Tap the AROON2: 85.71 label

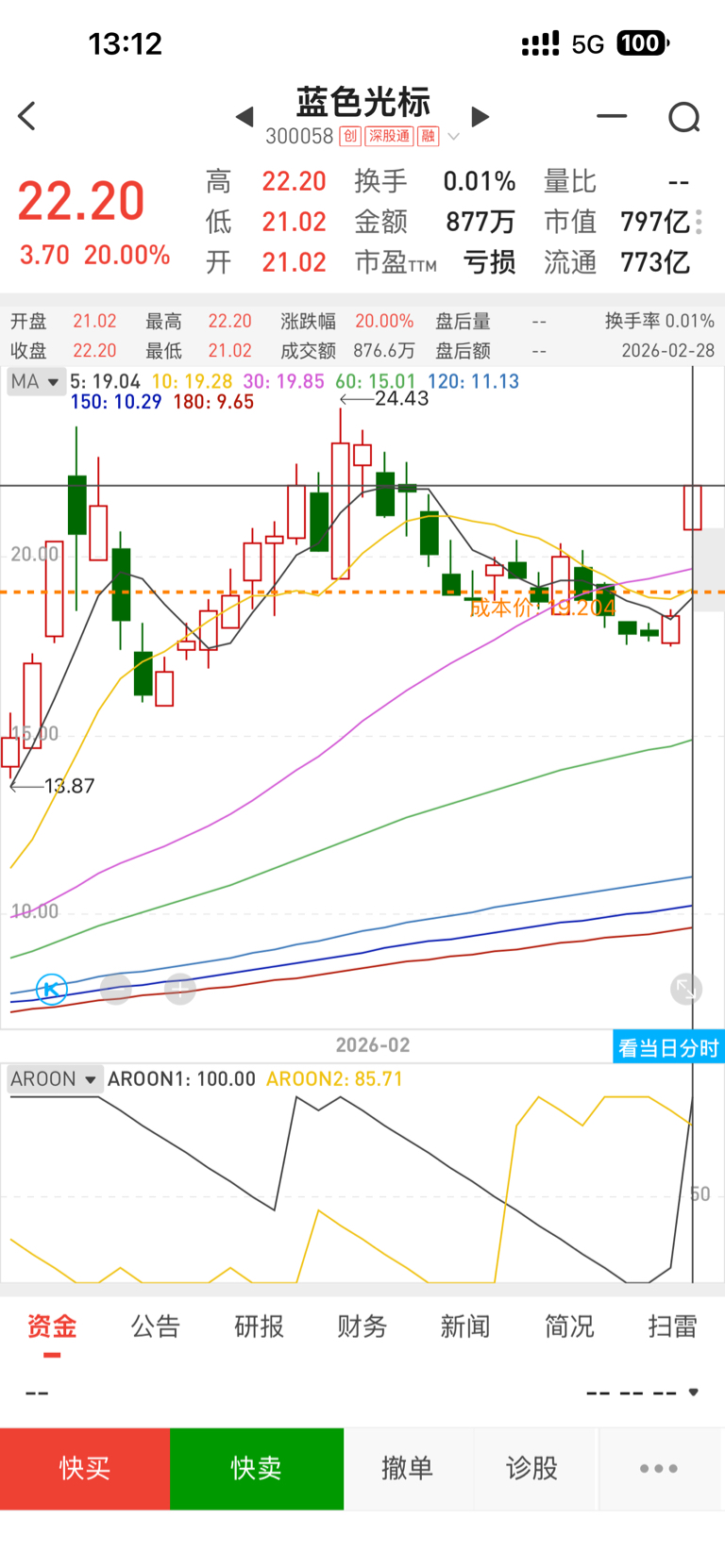(x=334, y=1078)
